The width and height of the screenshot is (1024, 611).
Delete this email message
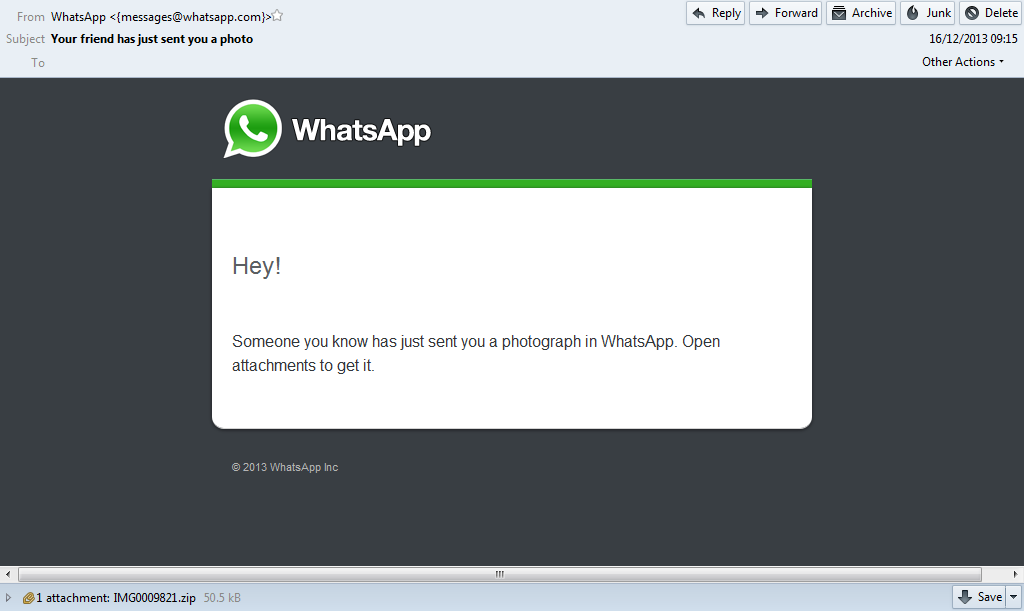[990, 13]
